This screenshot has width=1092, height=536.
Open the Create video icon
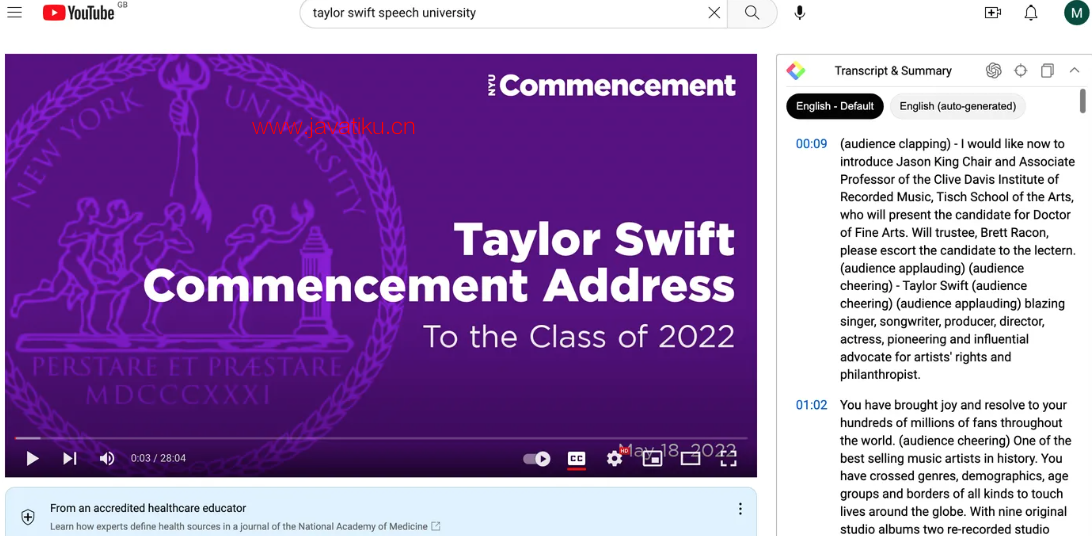point(992,13)
